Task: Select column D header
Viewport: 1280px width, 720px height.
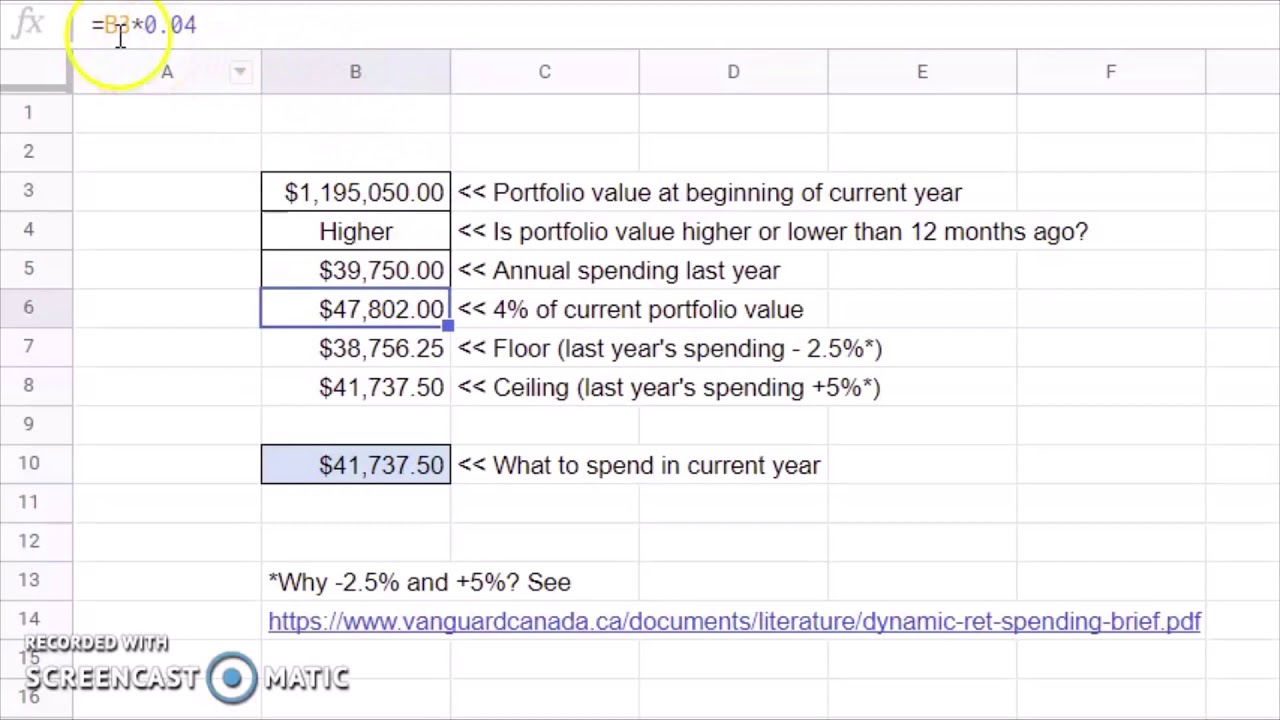Action: (733, 72)
